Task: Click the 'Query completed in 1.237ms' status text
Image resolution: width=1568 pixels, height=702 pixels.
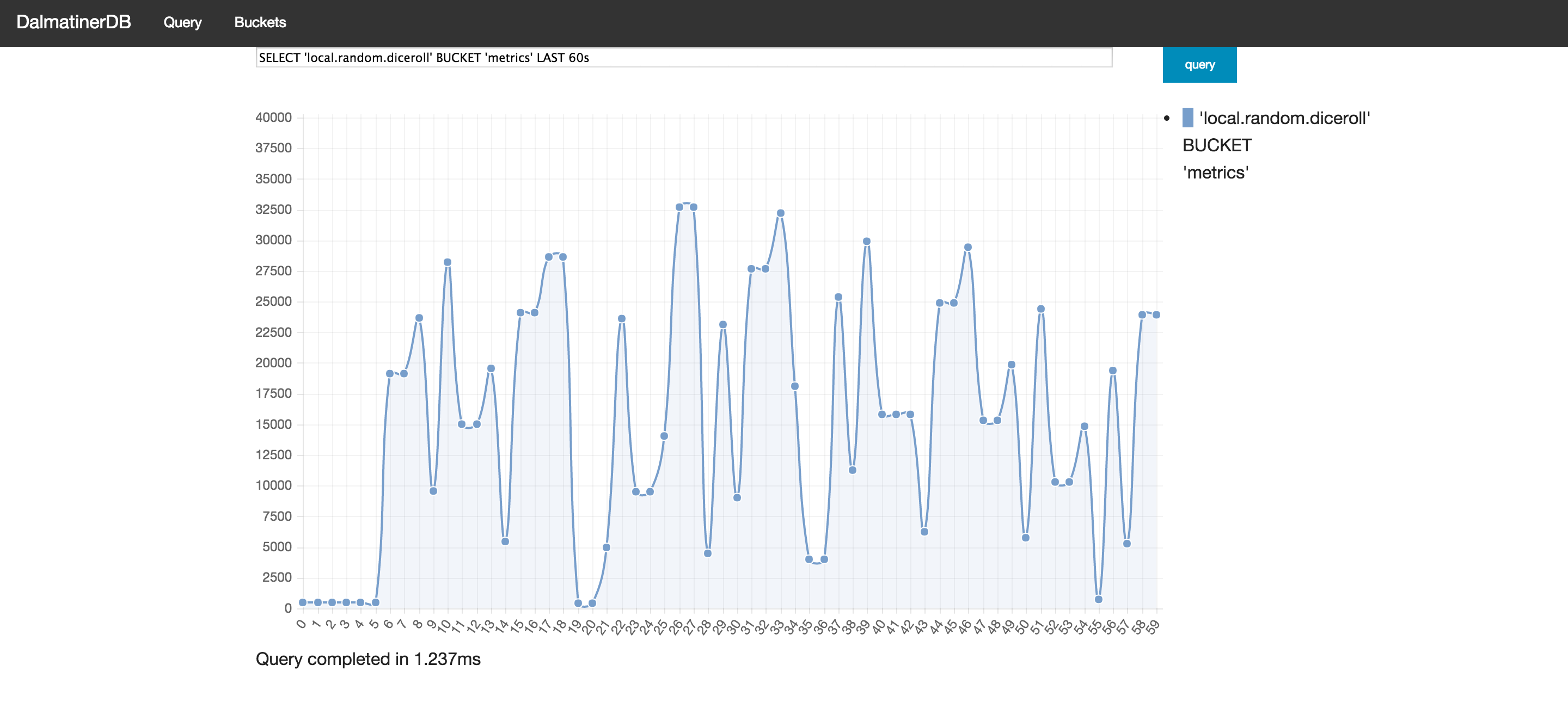Action: 367,659
